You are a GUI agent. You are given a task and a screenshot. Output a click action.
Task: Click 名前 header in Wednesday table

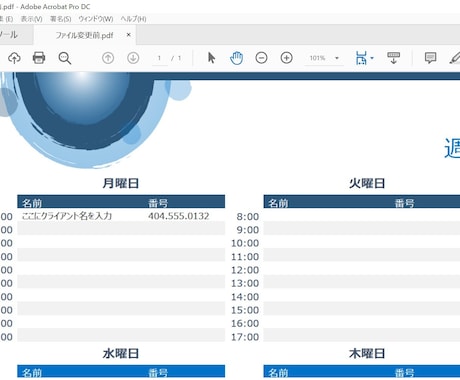tap(32, 373)
